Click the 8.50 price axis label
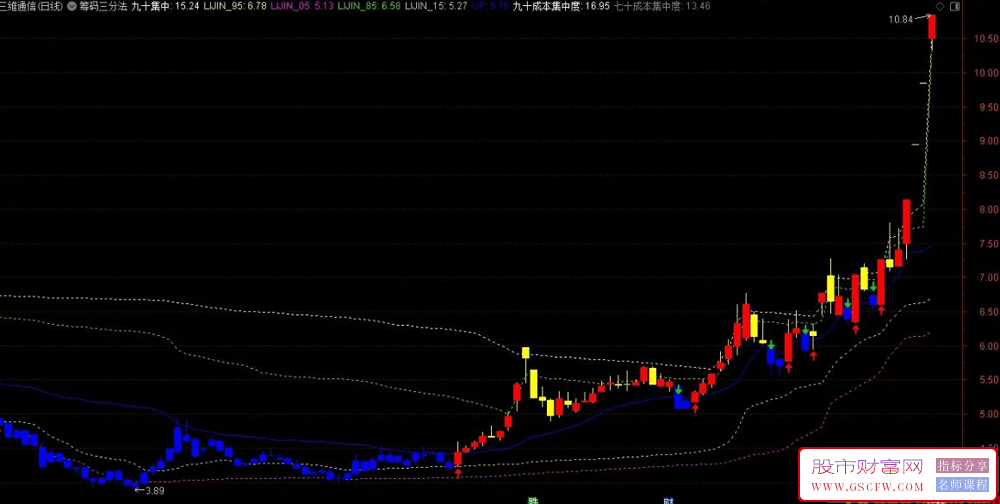Image resolution: width=1000 pixels, height=504 pixels. point(987,175)
